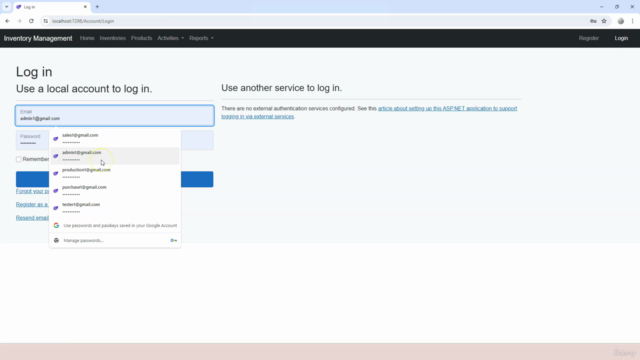This screenshot has width=640, height=360.
Task: Open the site information icon in address bar
Action: click(45, 21)
